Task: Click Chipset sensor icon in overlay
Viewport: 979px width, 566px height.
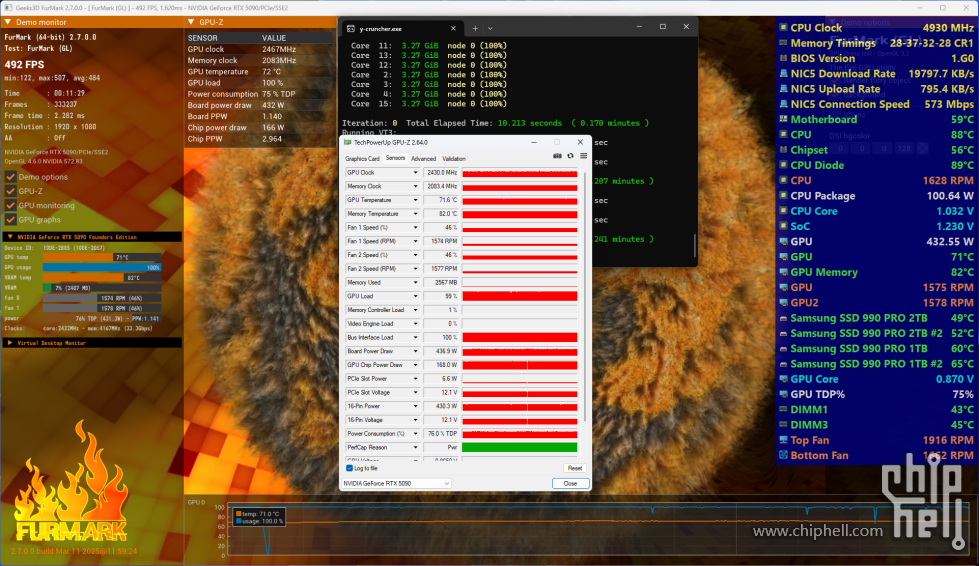Action: coord(783,150)
